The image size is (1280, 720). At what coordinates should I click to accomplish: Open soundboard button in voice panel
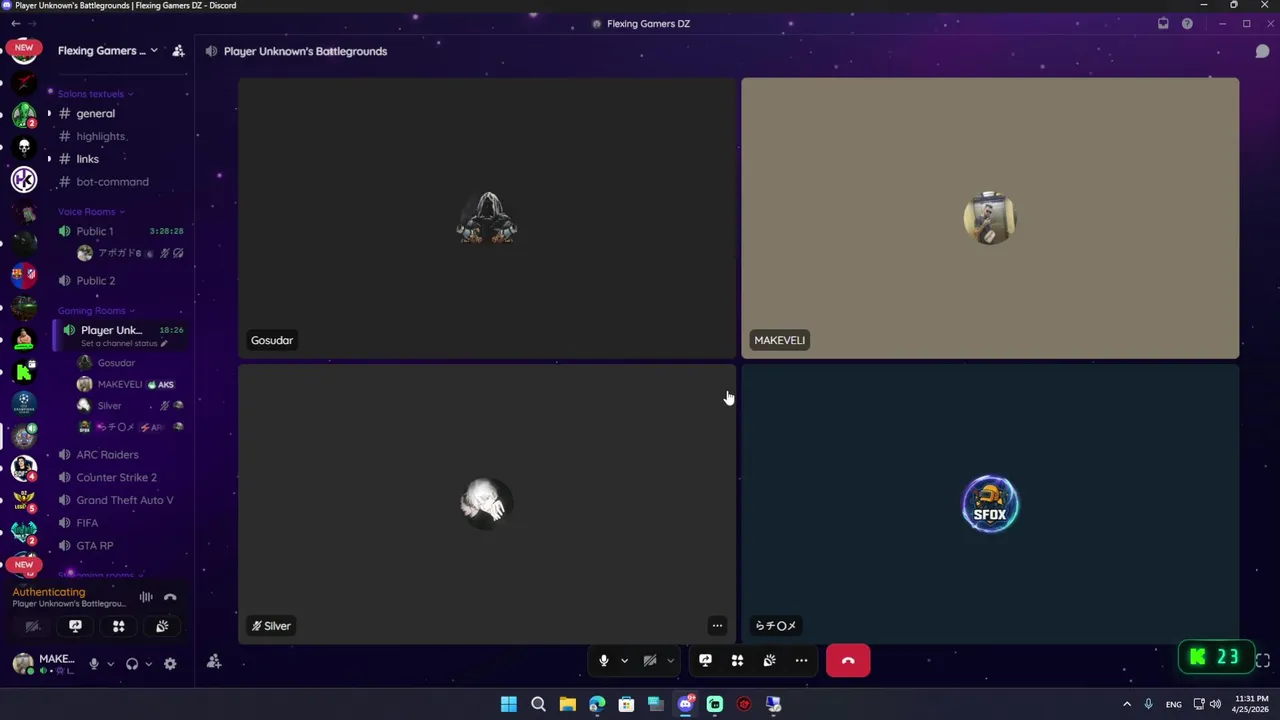(162, 626)
